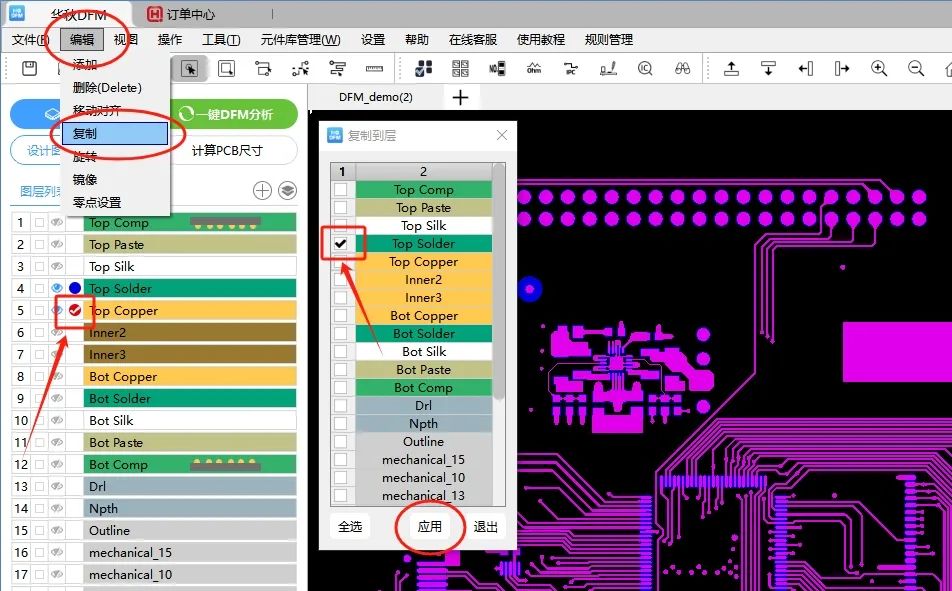Toggle active-layer marker on Top Copper row
The image size is (952, 591).
pyautogui.click(x=75, y=310)
